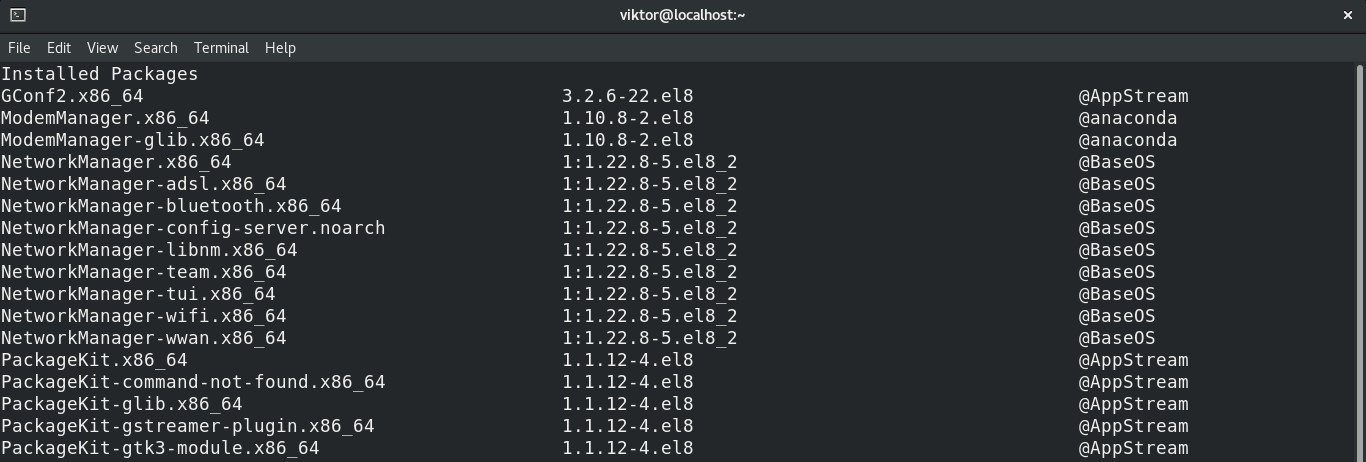Click the title text viktor@localhost:~

point(683,15)
